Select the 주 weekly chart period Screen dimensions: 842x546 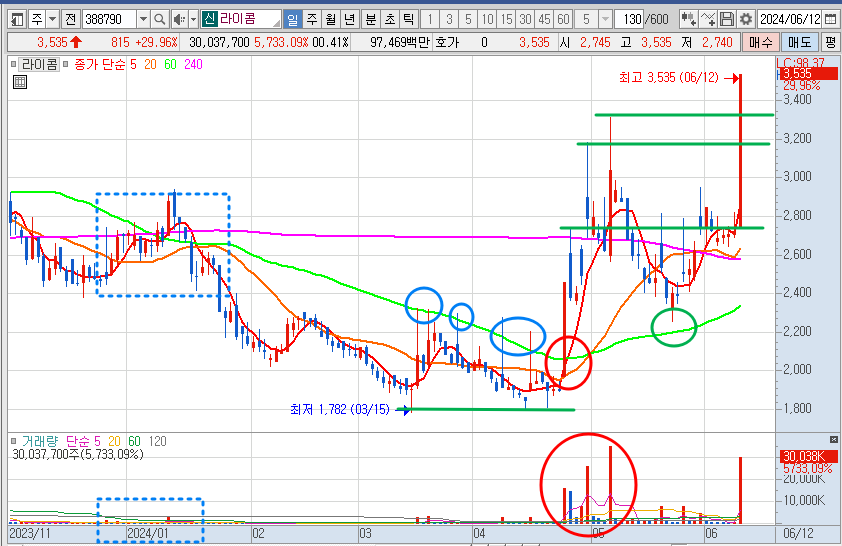coord(311,20)
